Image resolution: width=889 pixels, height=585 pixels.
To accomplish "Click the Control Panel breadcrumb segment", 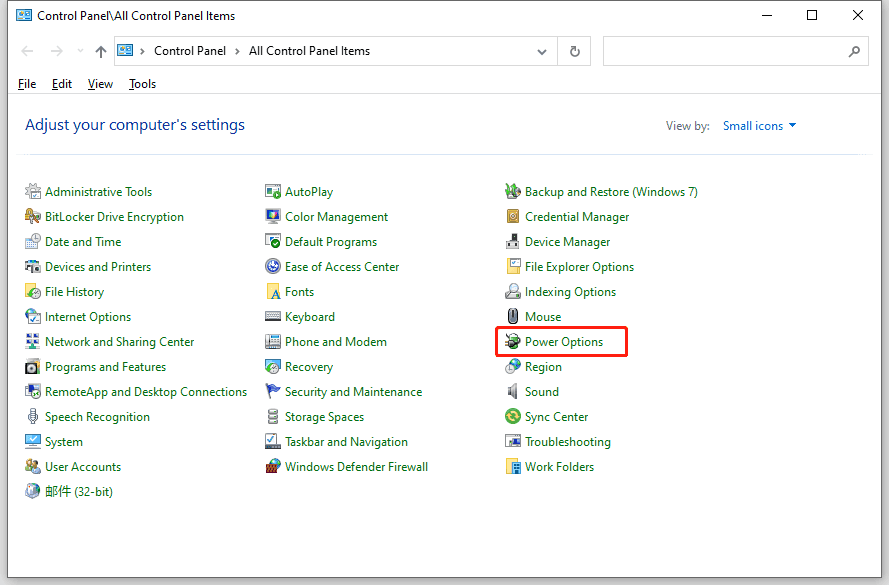I will (190, 51).
